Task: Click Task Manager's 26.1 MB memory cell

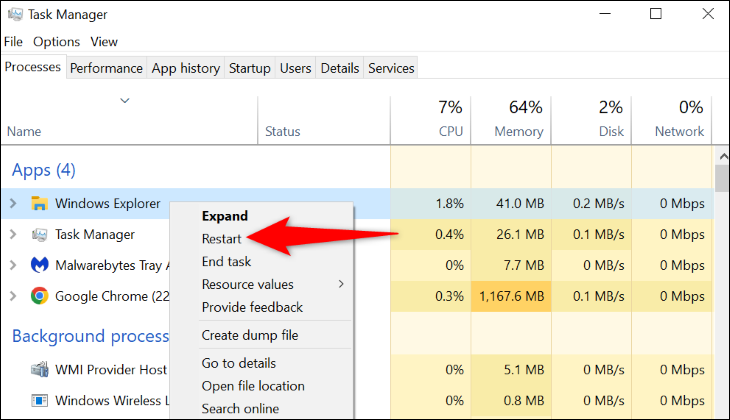Action: tap(511, 234)
